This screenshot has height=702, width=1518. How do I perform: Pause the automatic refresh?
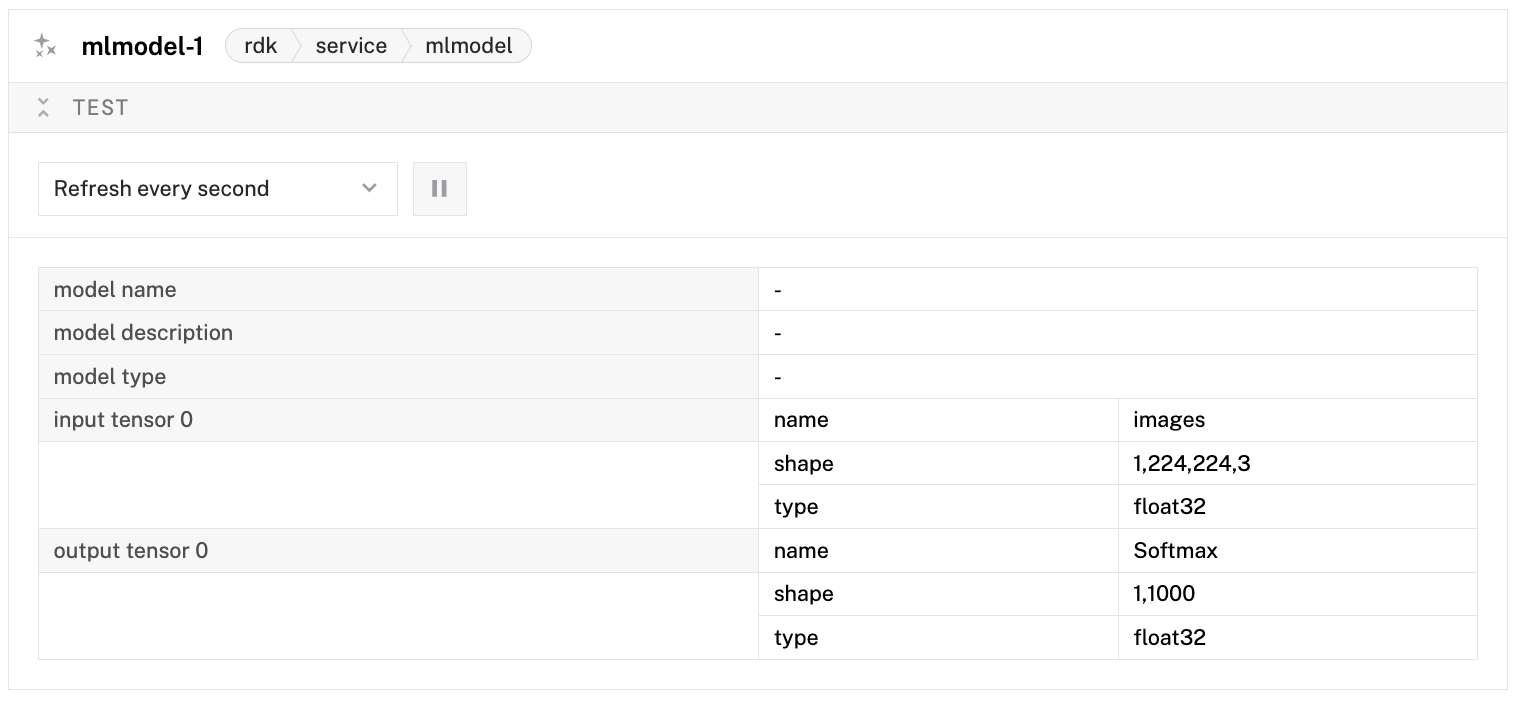click(439, 189)
